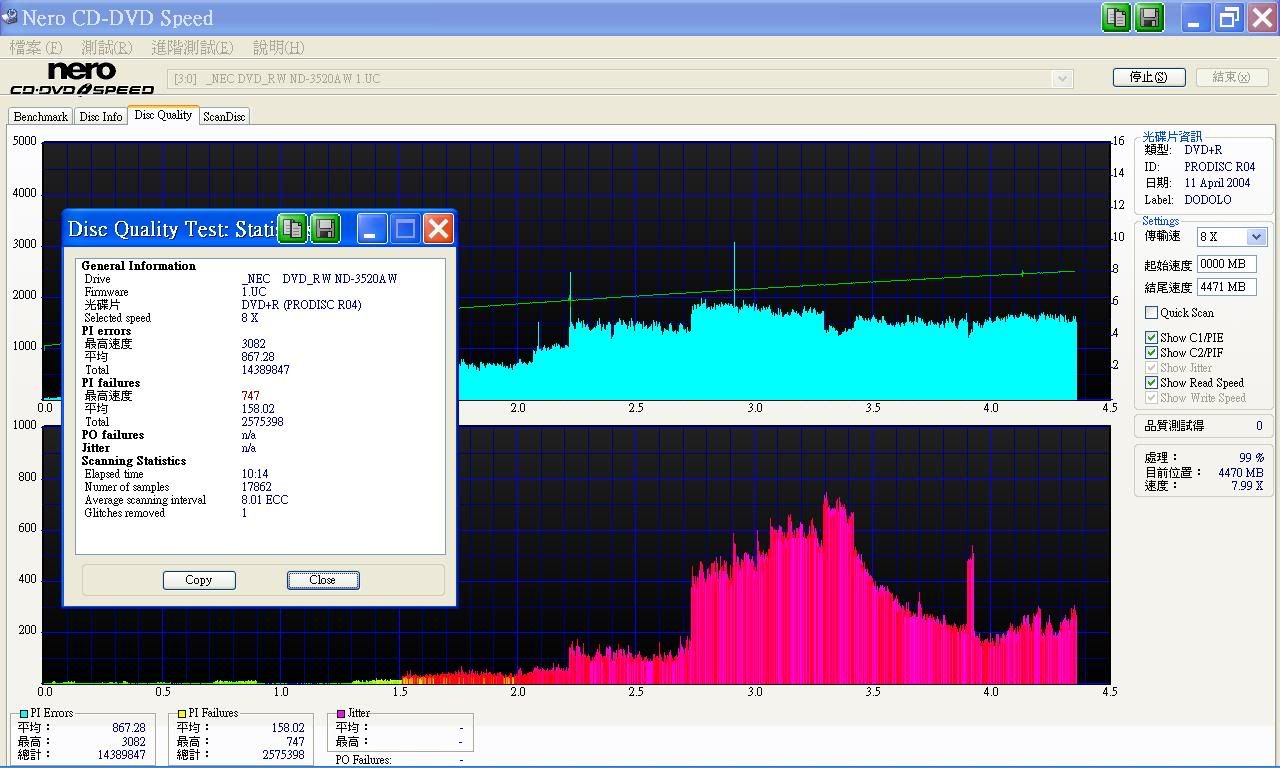Open the 檔案(F) menu
Viewport: 1280px width, 768px height.
click(35, 48)
